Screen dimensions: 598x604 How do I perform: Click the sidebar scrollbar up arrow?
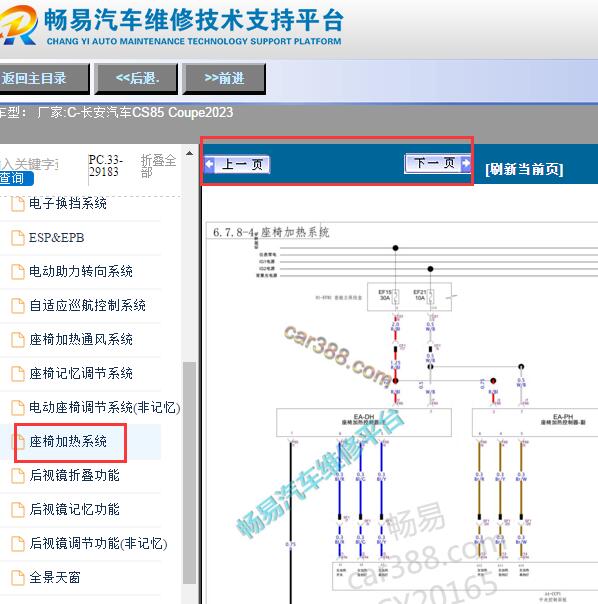coord(189,153)
